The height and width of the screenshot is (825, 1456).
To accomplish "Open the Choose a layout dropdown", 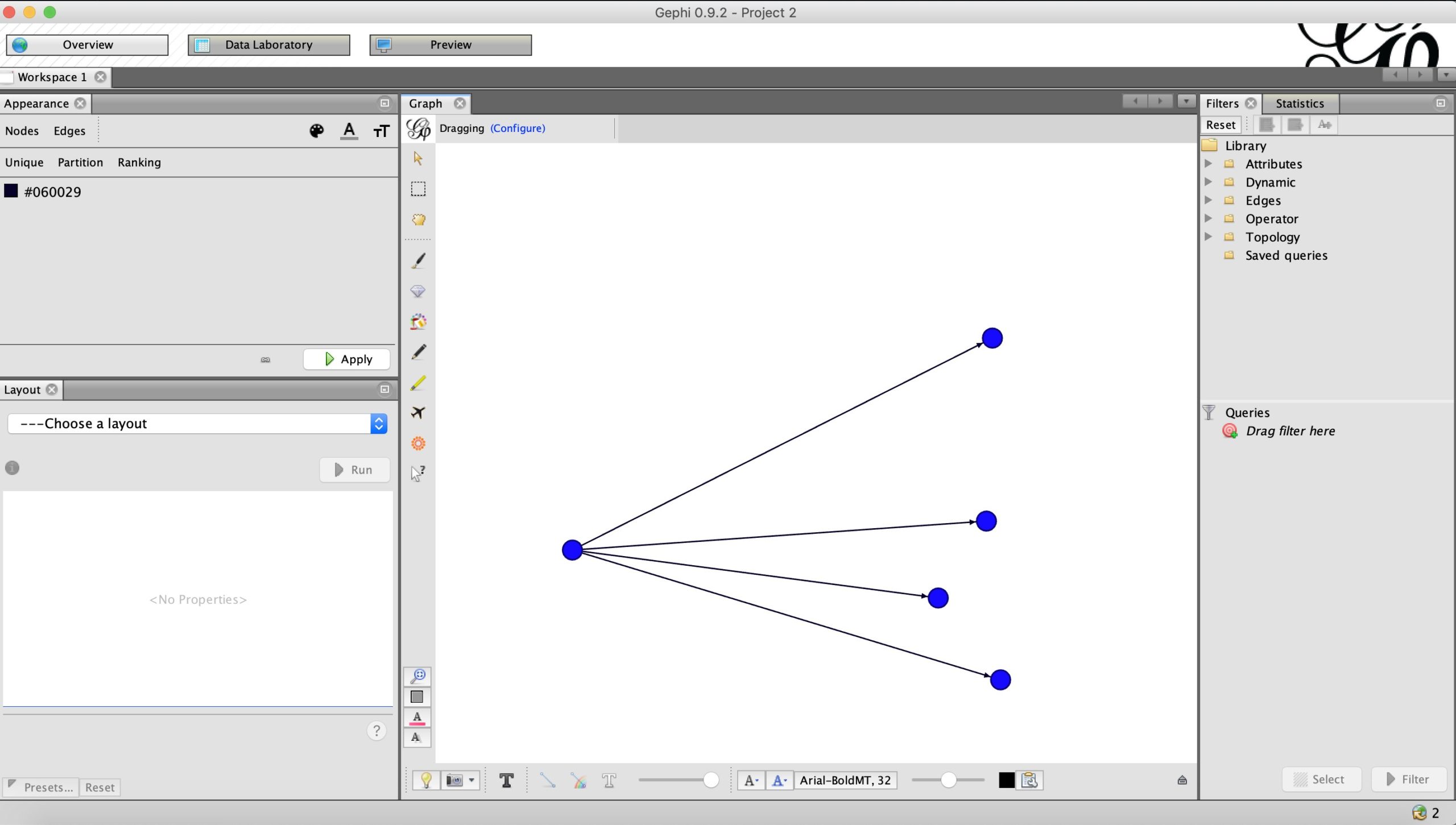I will (x=197, y=424).
